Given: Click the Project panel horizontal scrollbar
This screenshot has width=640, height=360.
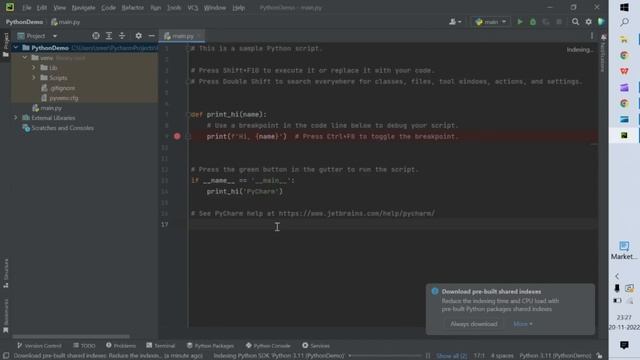Looking at the screenshot, I should tap(71, 337).
